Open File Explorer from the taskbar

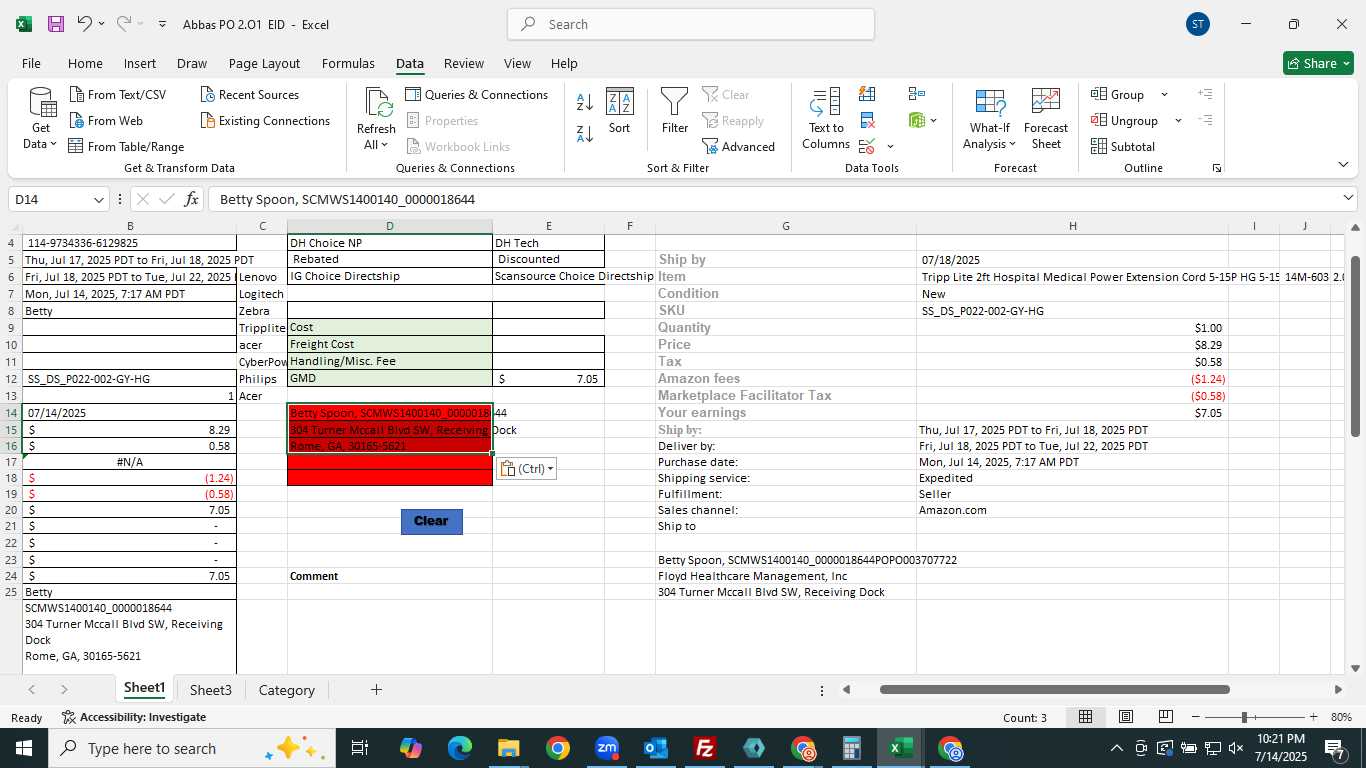pos(509,748)
